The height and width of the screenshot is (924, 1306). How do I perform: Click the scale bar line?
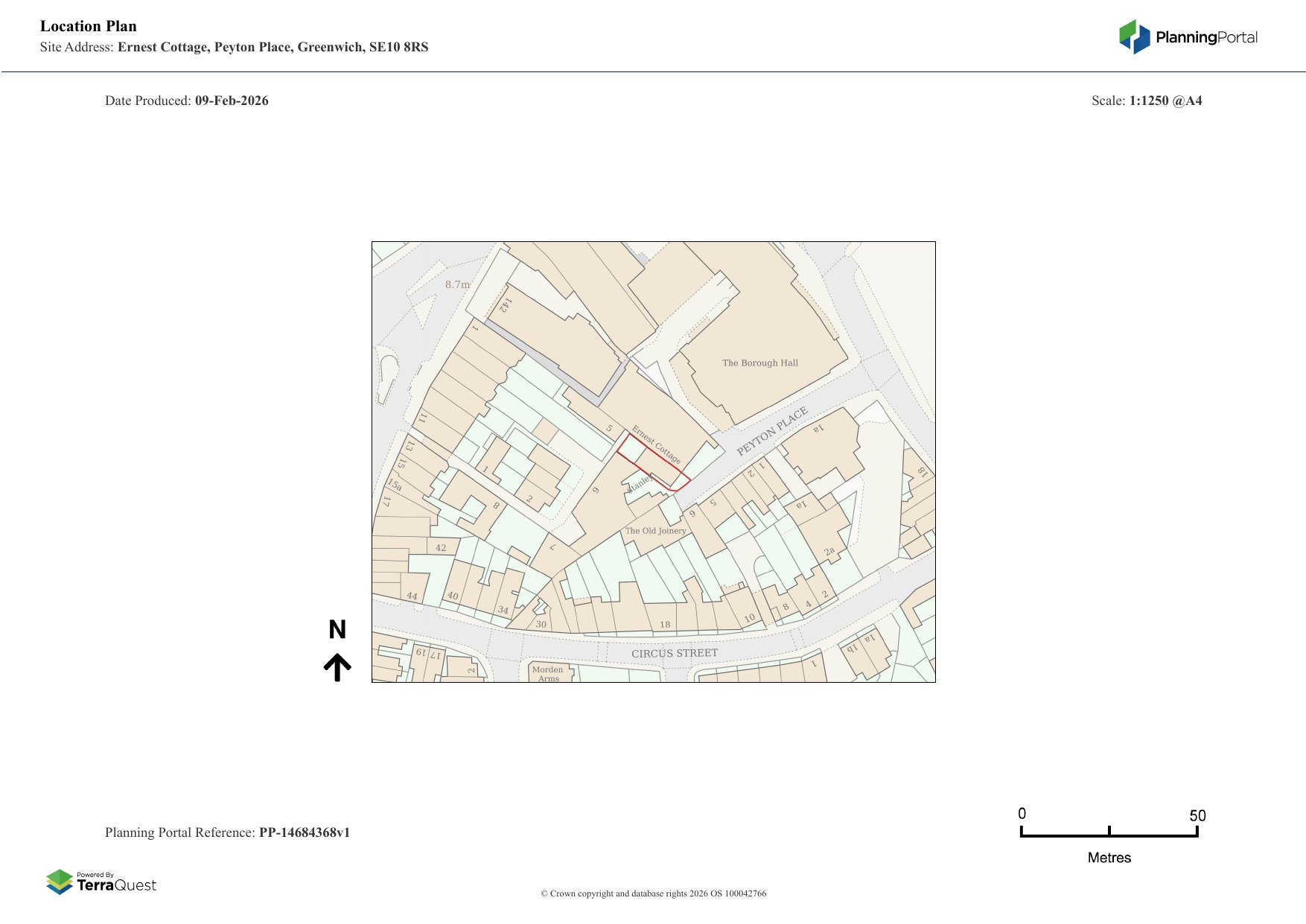[x=1109, y=835]
